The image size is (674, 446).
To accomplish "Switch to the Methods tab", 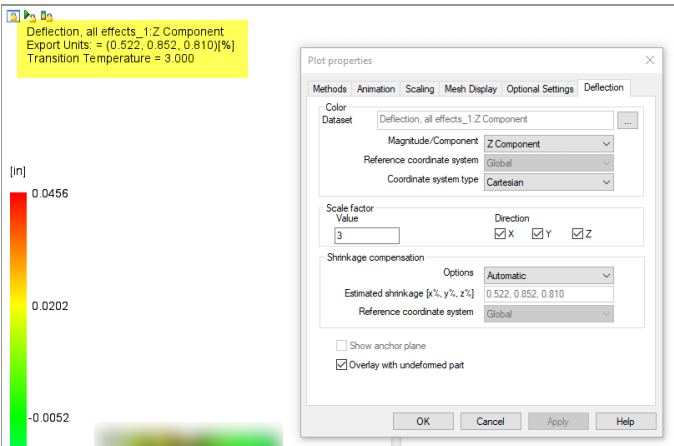I will click(330, 89).
